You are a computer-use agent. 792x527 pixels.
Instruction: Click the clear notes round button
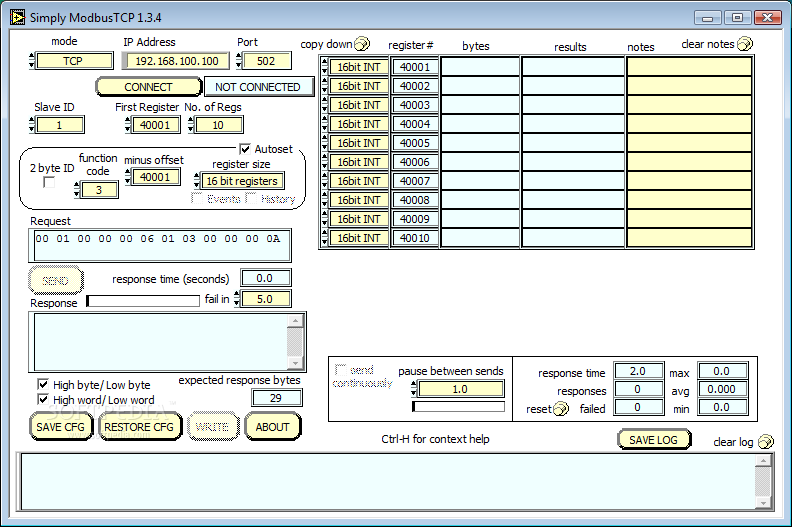pyautogui.click(x=745, y=44)
